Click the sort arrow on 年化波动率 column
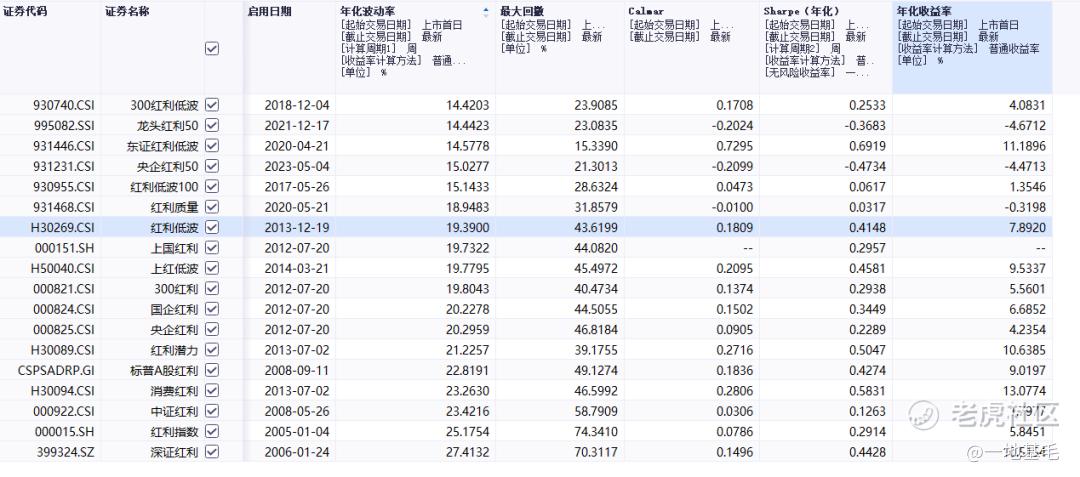The height and width of the screenshot is (477, 1080). (x=486, y=12)
